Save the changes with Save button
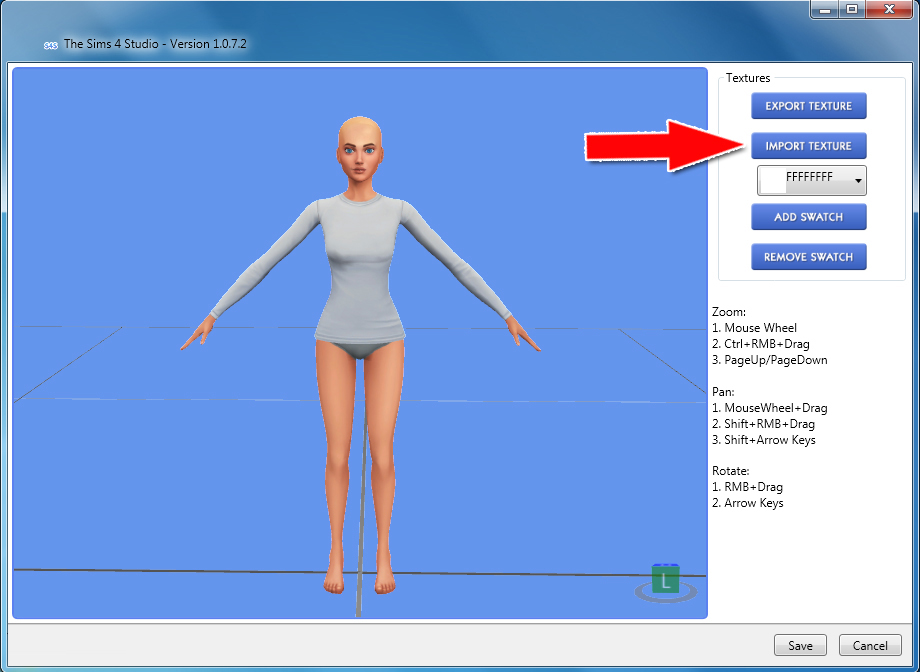Screen dimensions: 920x672 (800, 646)
